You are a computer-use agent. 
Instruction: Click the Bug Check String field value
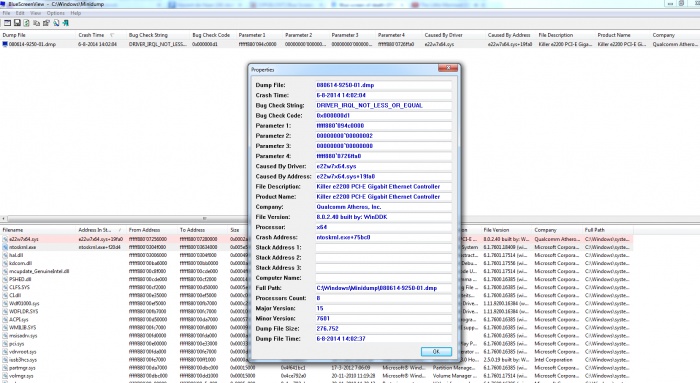[x=383, y=105]
